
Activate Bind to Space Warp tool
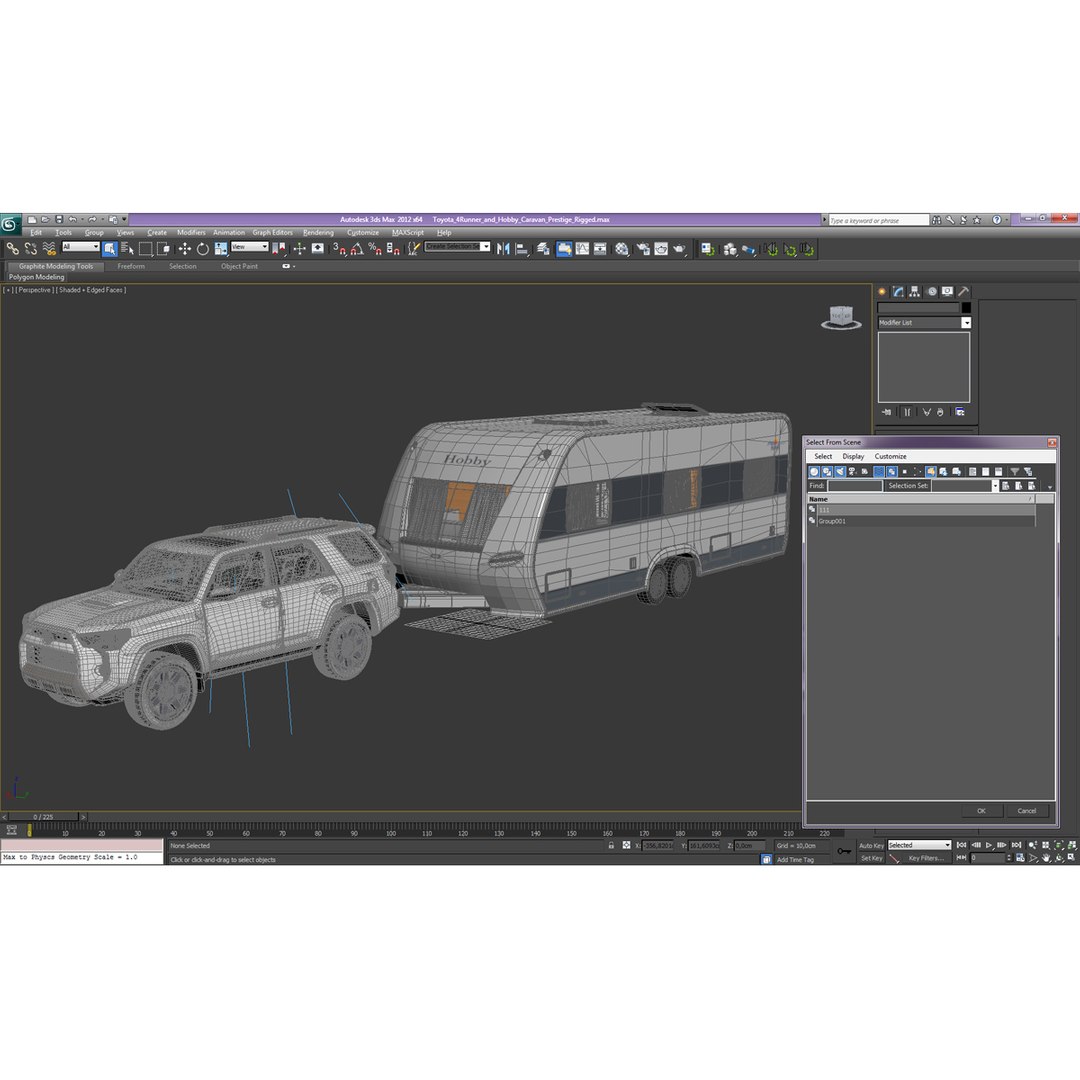[x=49, y=249]
